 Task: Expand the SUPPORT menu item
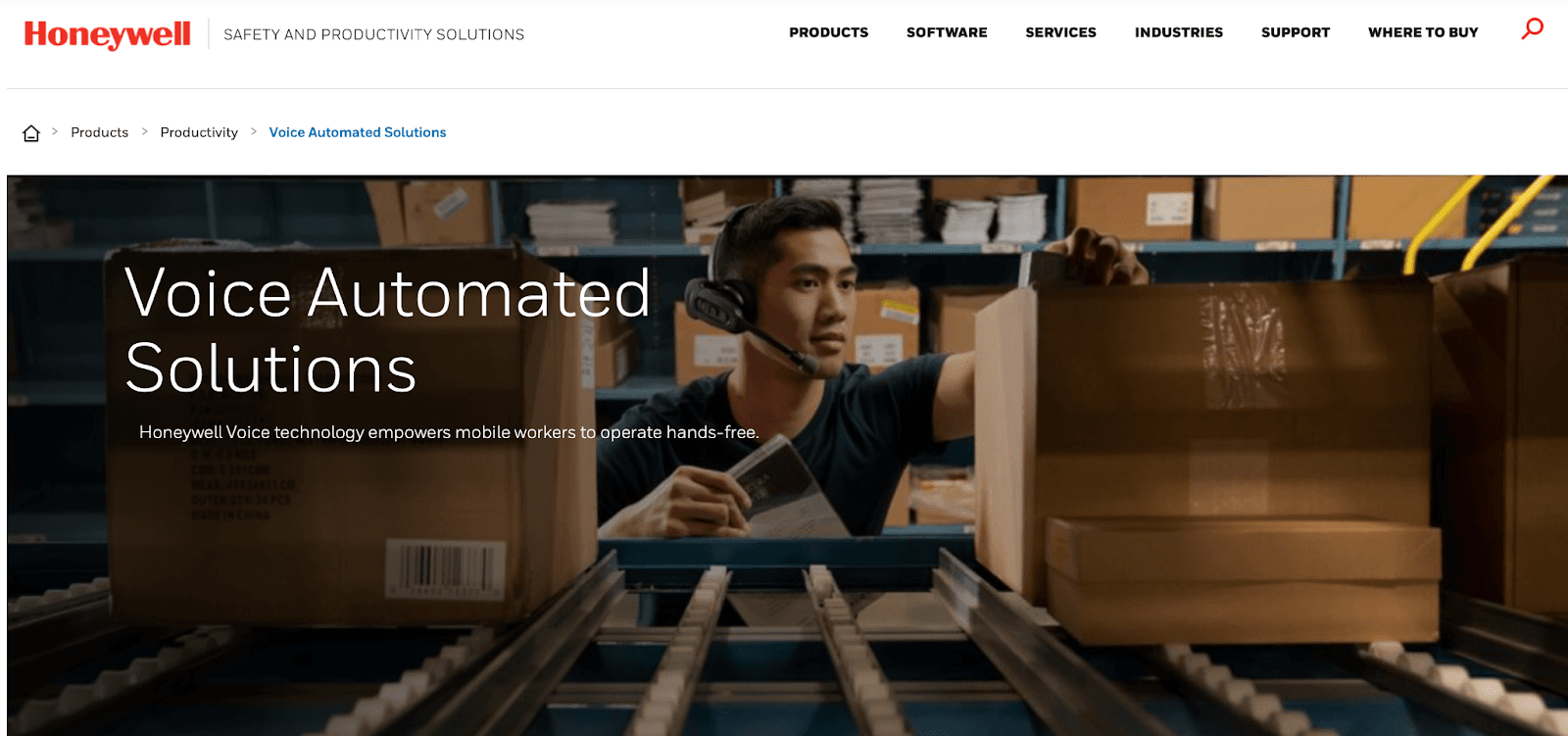pos(1296,32)
